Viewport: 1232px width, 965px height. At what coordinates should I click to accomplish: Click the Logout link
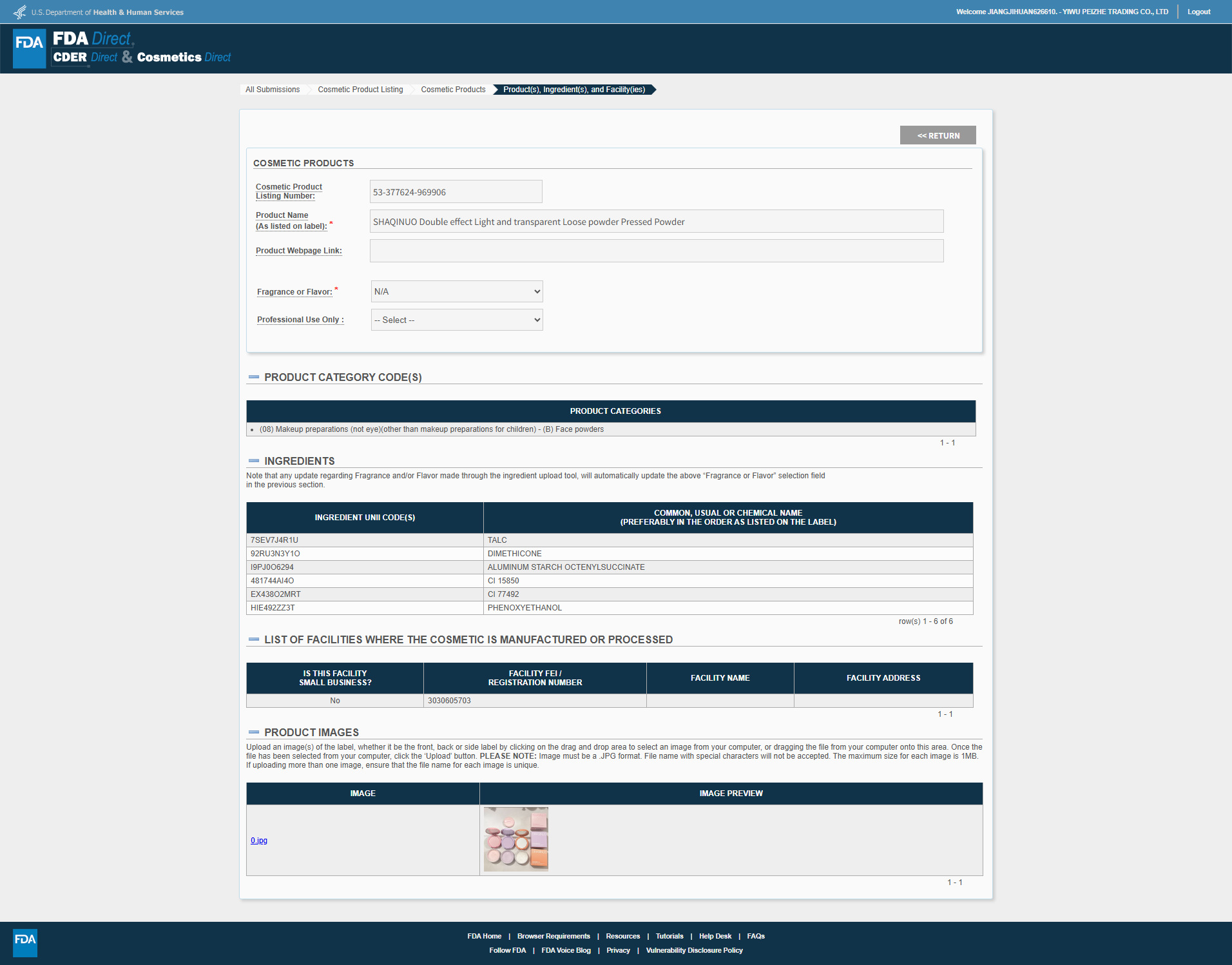point(1199,12)
